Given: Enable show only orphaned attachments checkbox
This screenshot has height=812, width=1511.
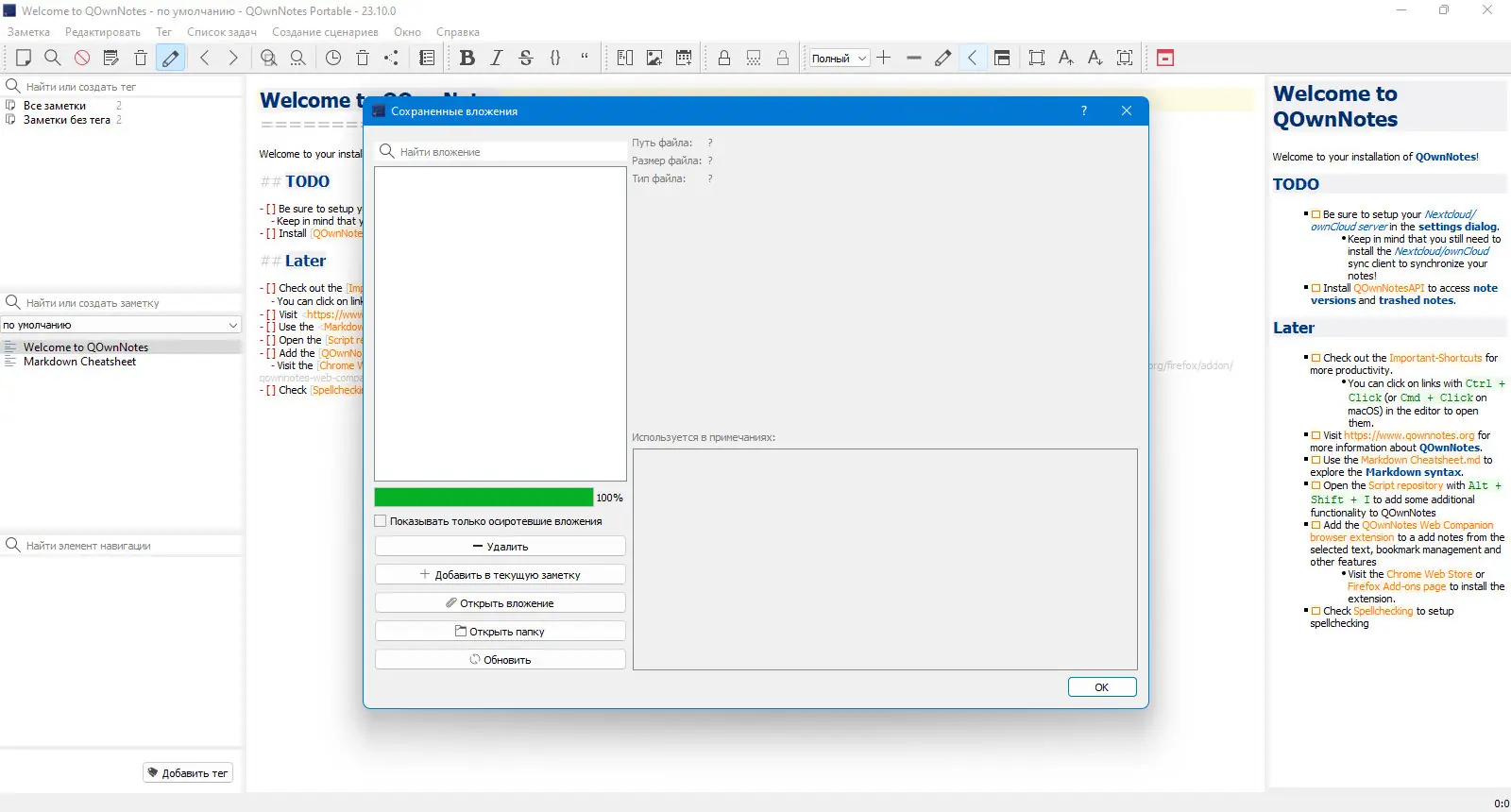Looking at the screenshot, I should pyautogui.click(x=381, y=521).
